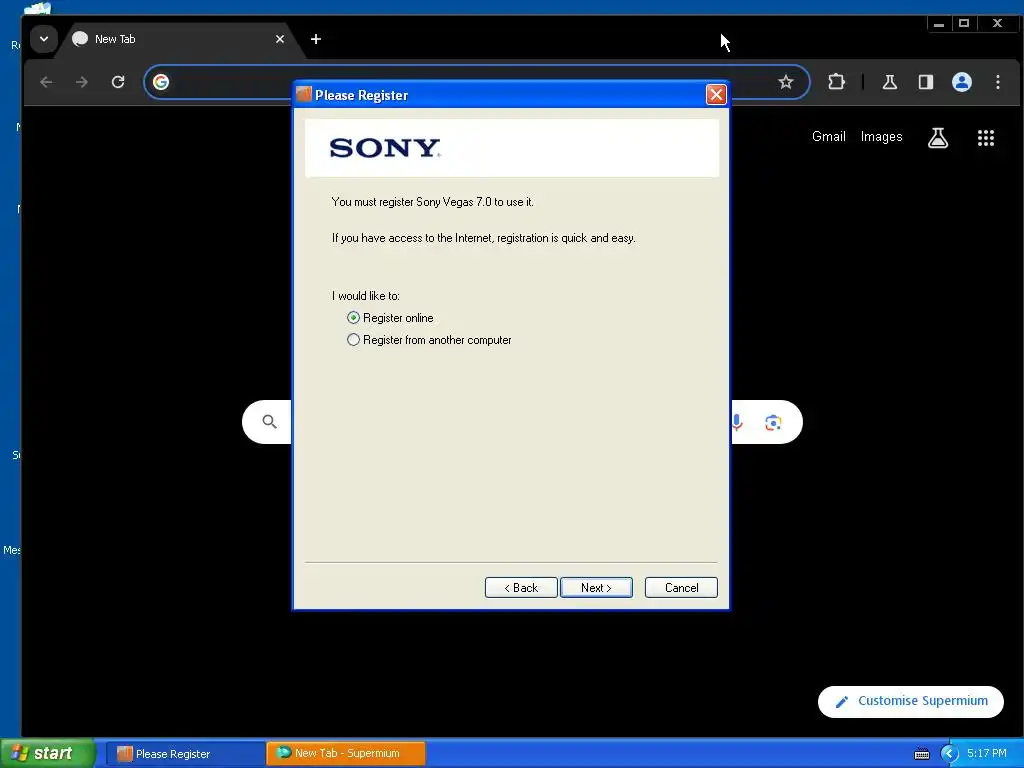Viewport: 1024px width, 768px height.
Task: Maximize the Supermium window
Action: coord(964,24)
